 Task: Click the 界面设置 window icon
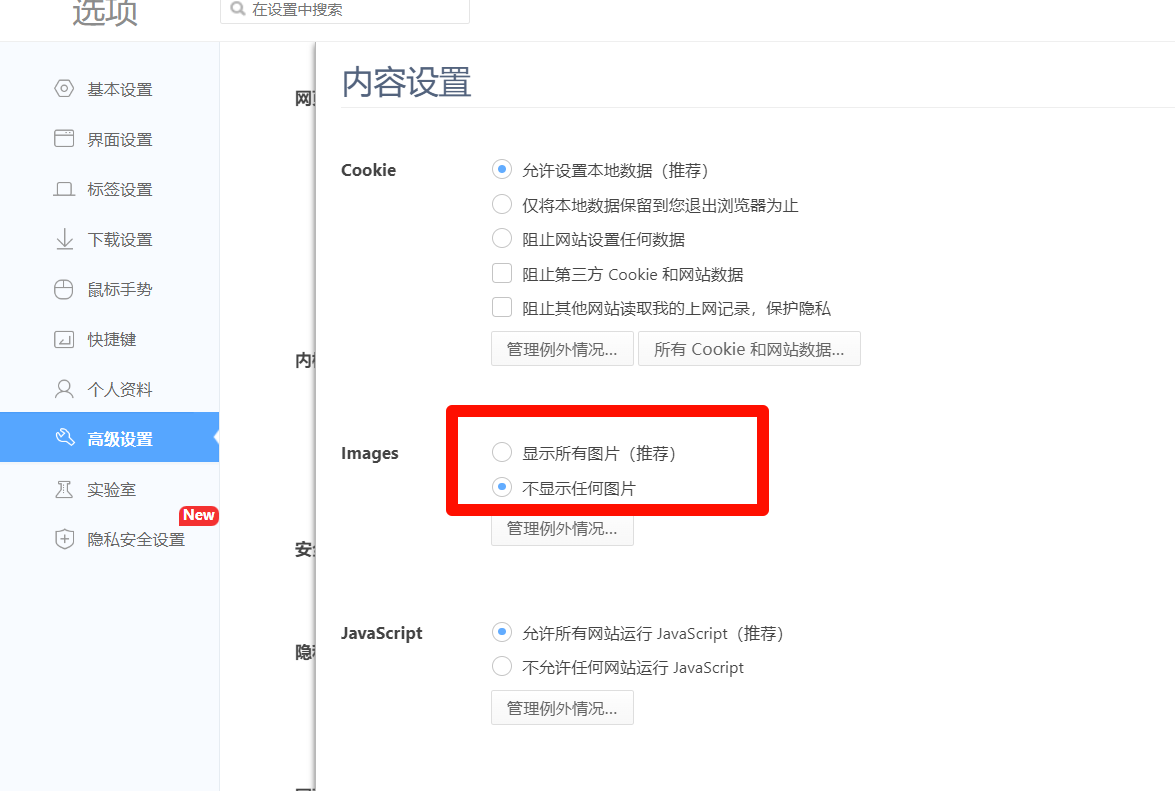[x=63, y=138]
